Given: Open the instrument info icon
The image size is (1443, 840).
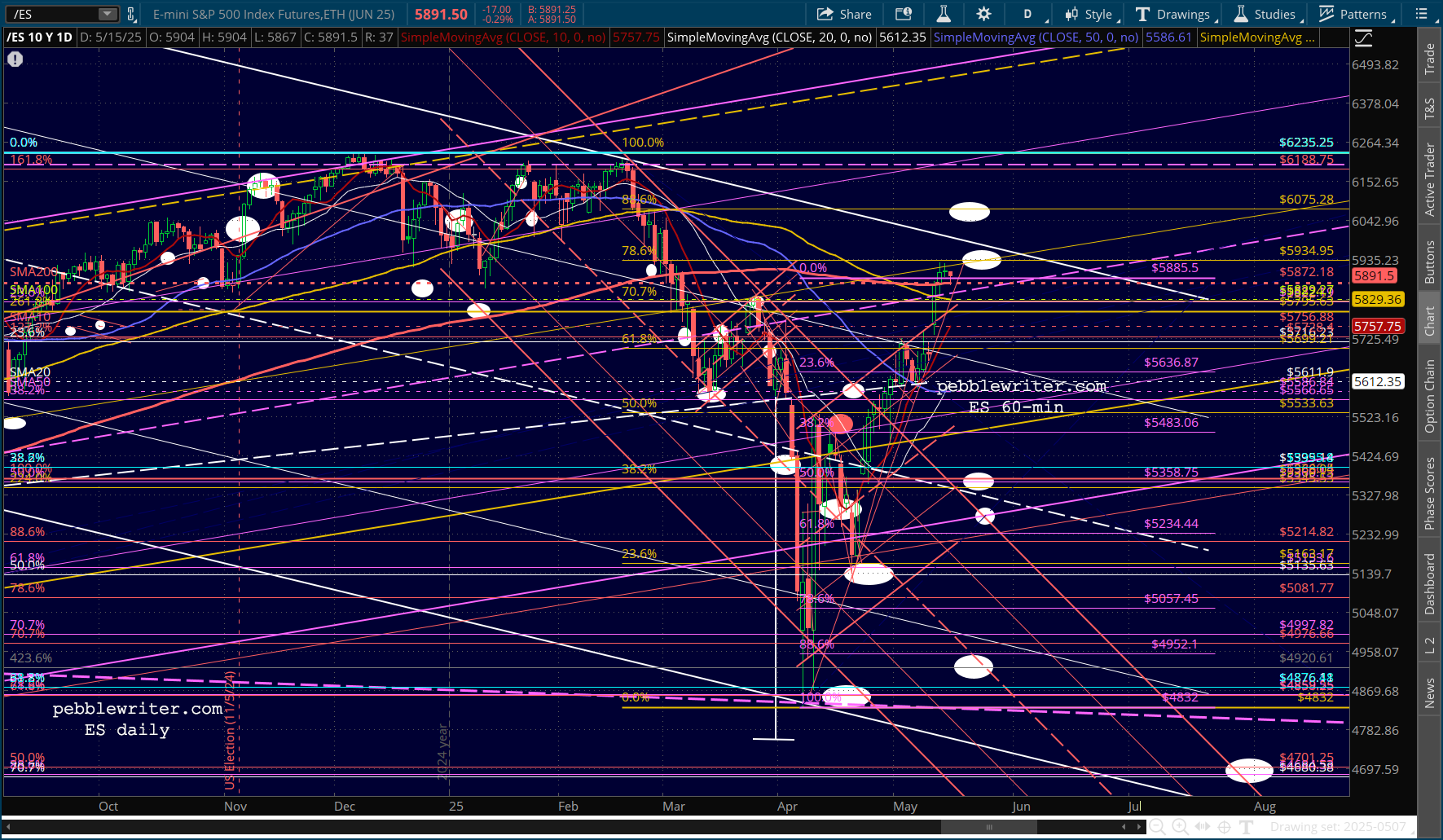Looking at the screenshot, I should coord(903,14).
